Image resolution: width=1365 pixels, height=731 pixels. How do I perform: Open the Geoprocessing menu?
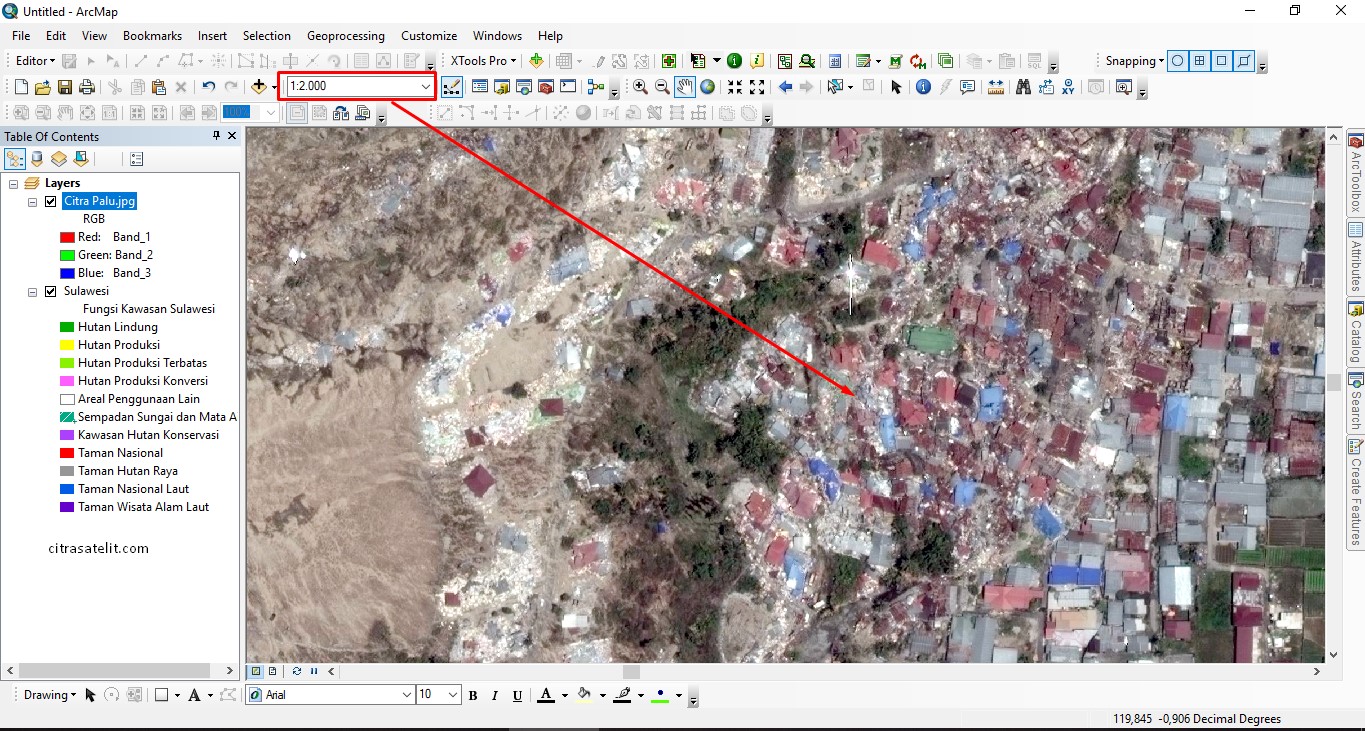point(345,35)
